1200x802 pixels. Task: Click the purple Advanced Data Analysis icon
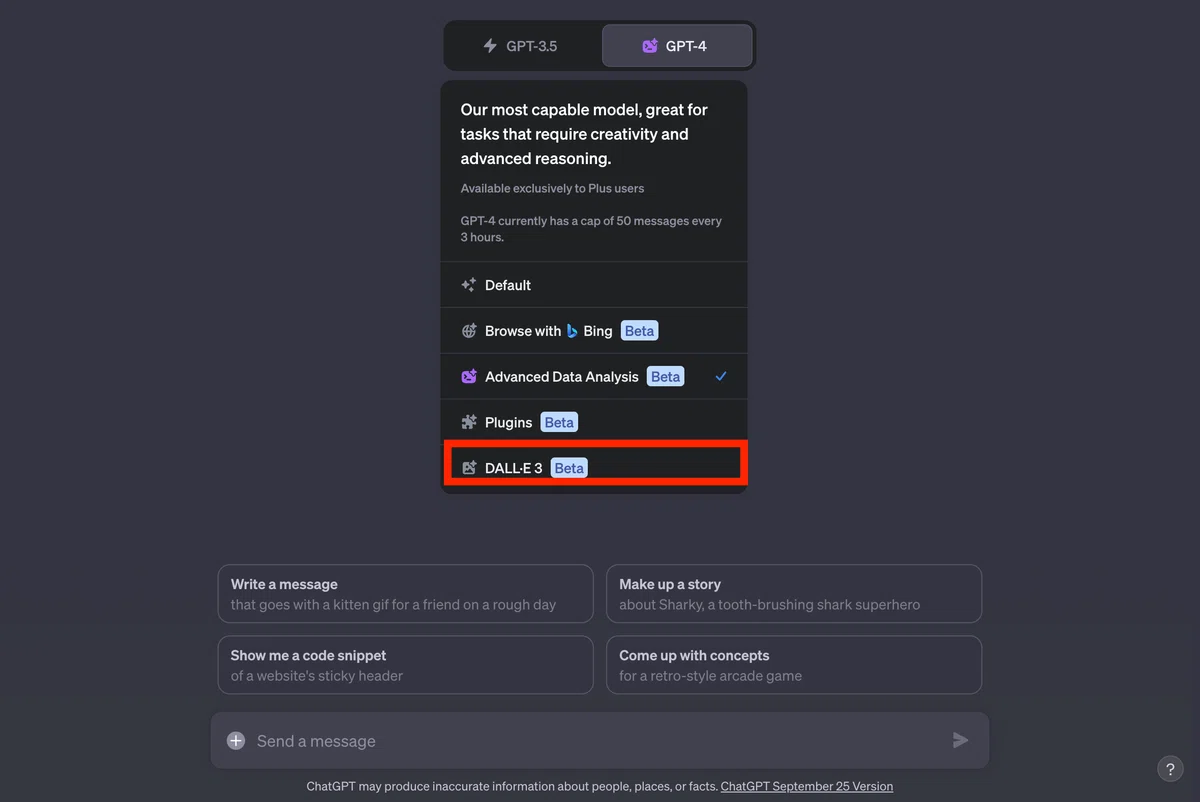[x=469, y=377]
